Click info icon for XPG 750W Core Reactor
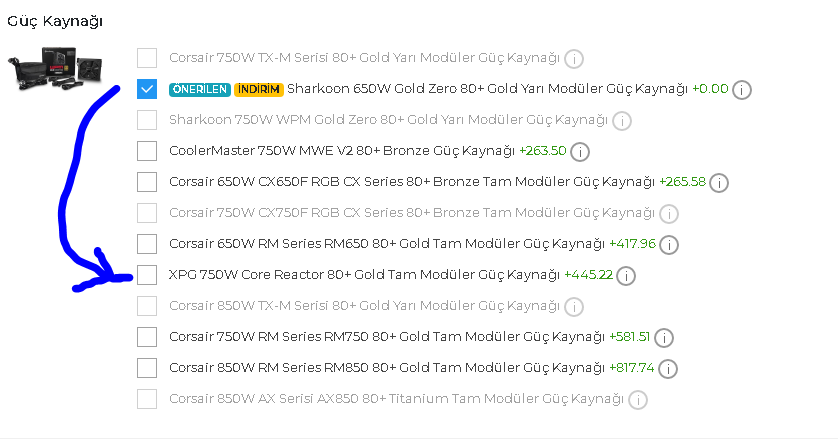838x445 pixels. click(627, 275)
